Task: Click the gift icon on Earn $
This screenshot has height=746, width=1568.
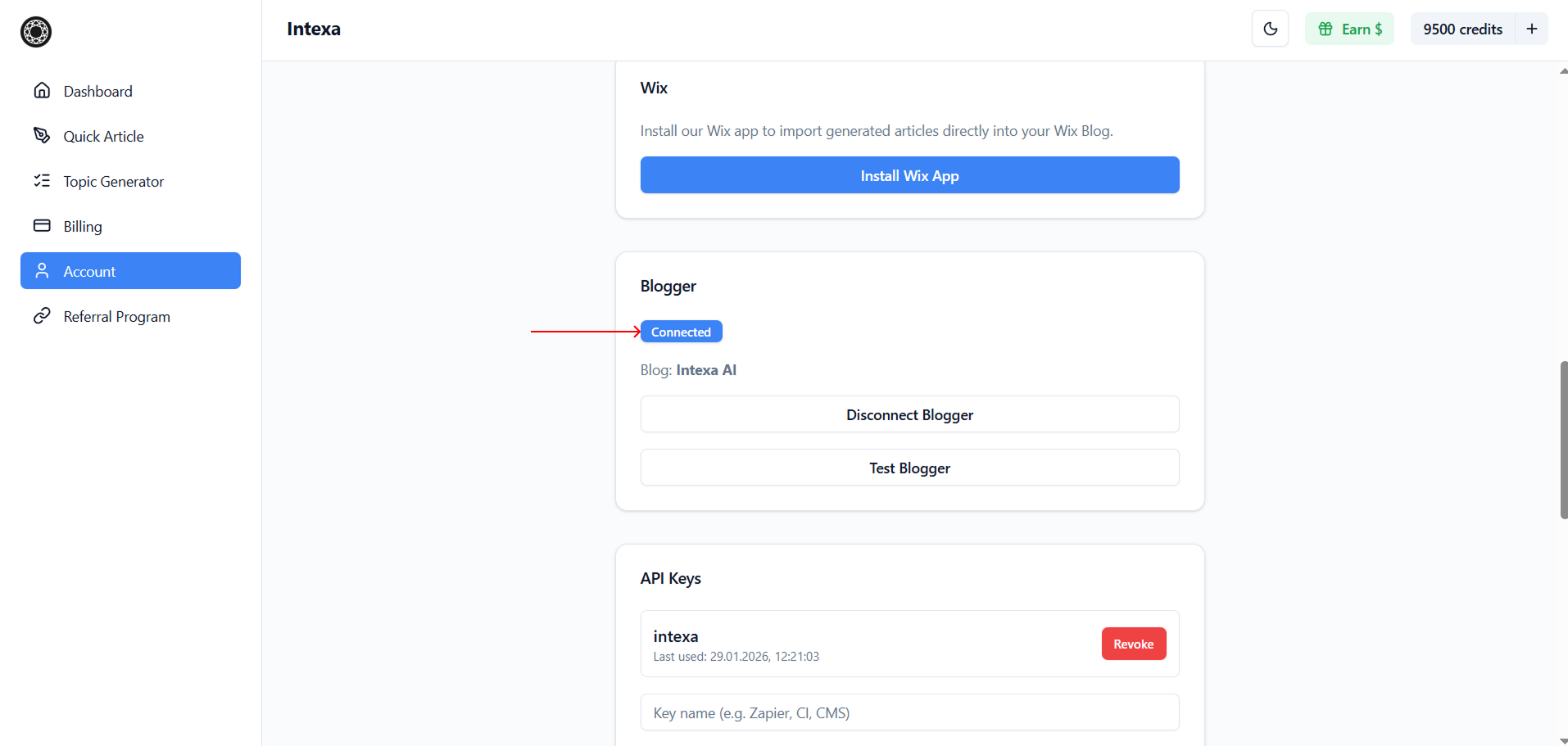Action: [1325, 29]
